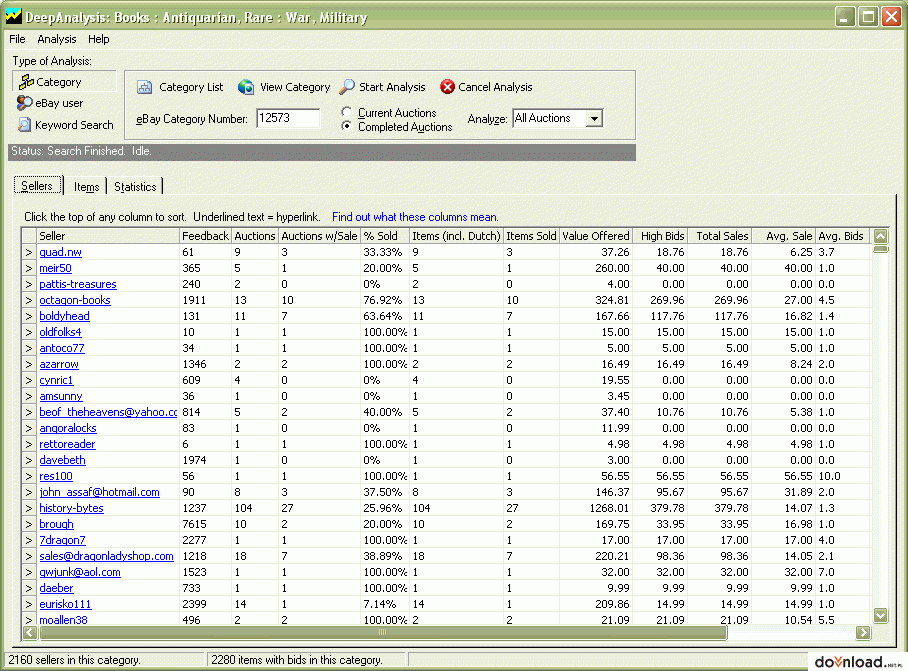Expand the boldyhead seller row

[x=29, y=317]
